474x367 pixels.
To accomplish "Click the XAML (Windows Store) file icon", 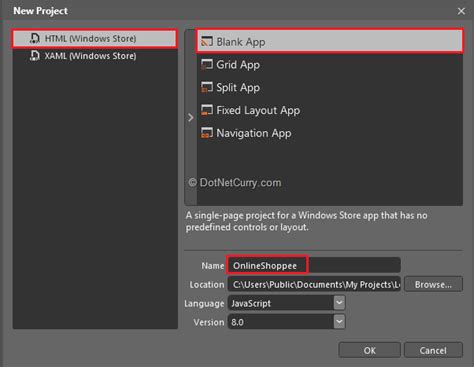I will pos(35,56).
